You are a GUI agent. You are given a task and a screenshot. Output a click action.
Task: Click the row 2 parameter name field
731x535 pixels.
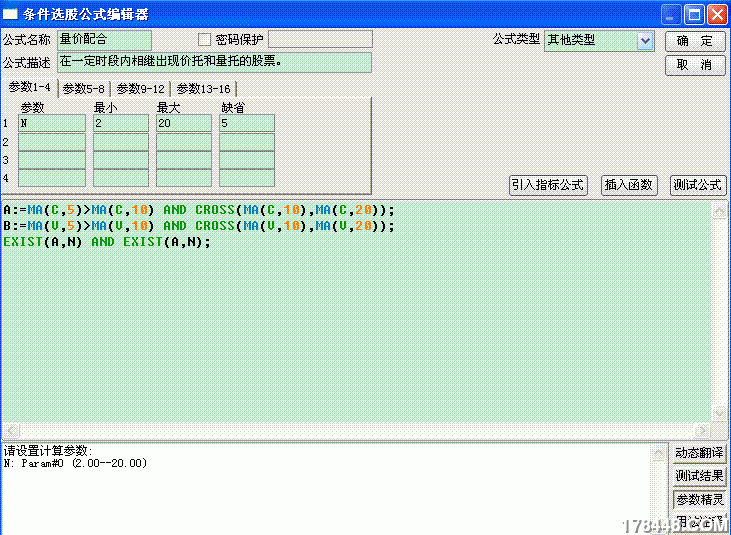coord(52,142)
